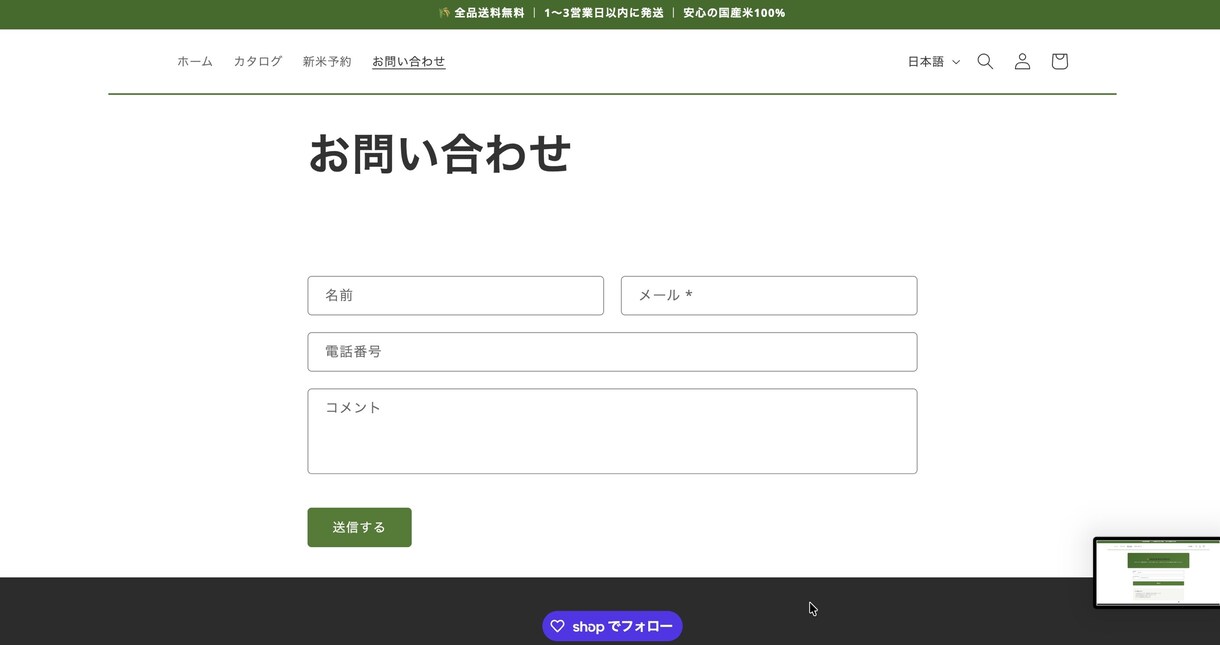Viewport: 1220px width, 645px height.
Task: Open the カタログ menu item
Action: click(x=258, y=61)
